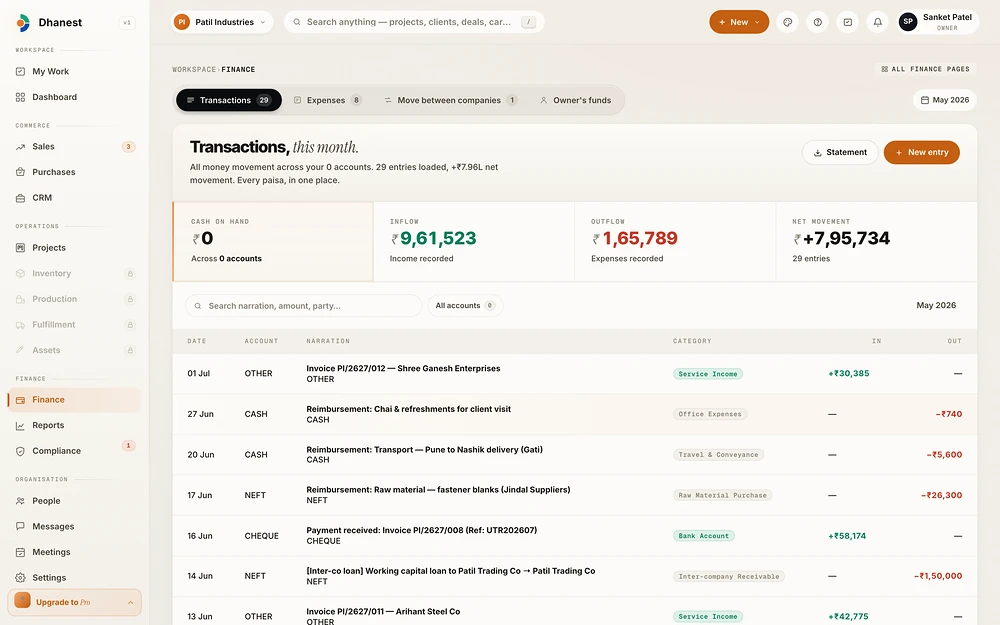
Task: Open Sanket Patel user menu
Action: pyautogui.click(x=937, y=22)
